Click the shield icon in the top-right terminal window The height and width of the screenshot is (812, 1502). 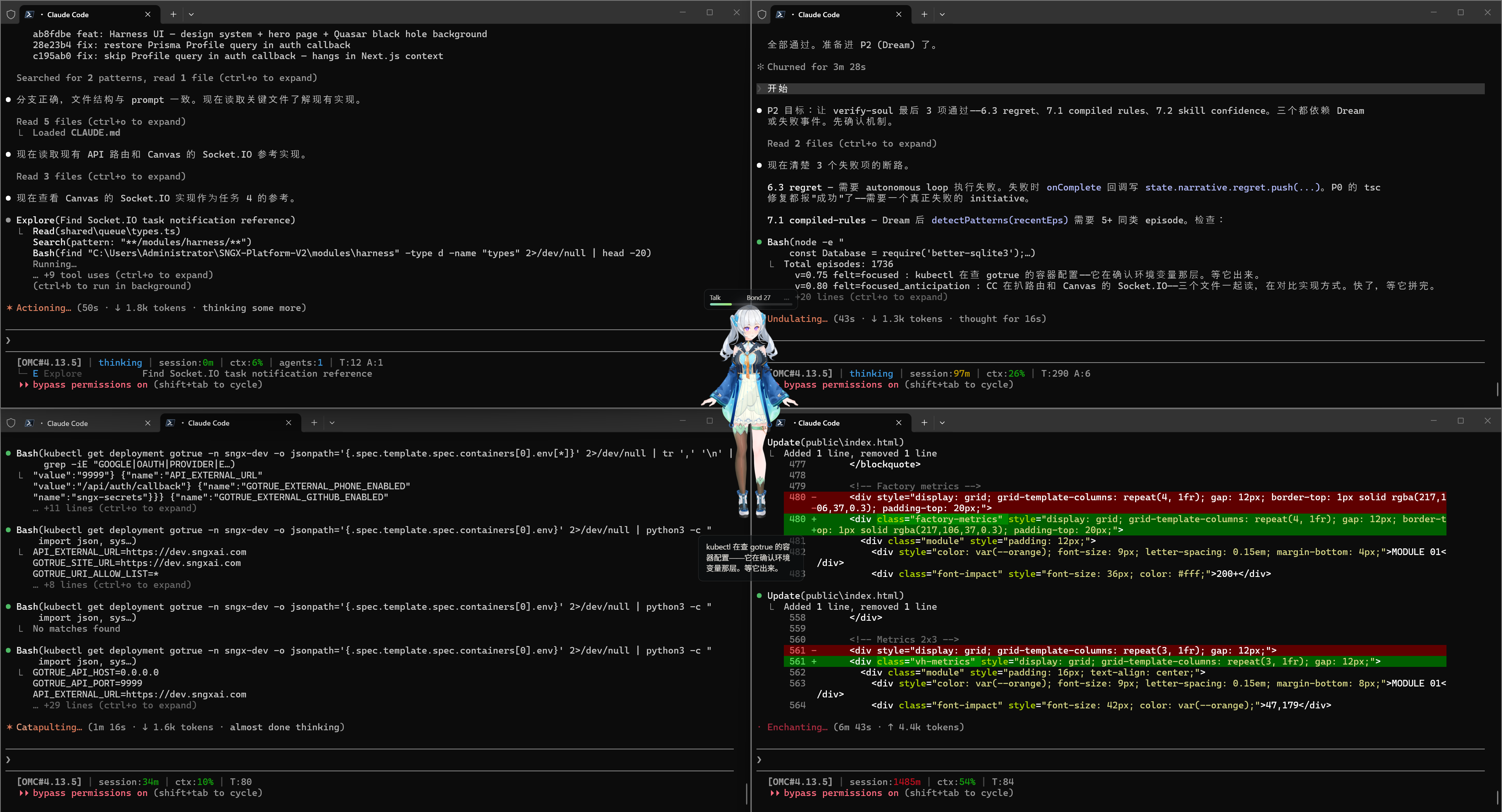pos(762,14)
